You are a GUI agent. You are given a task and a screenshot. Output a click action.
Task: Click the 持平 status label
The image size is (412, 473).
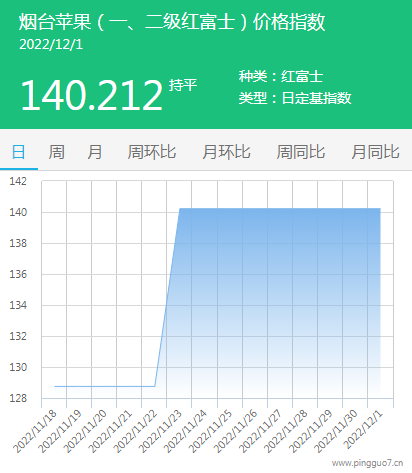click(x=183, y=85)
